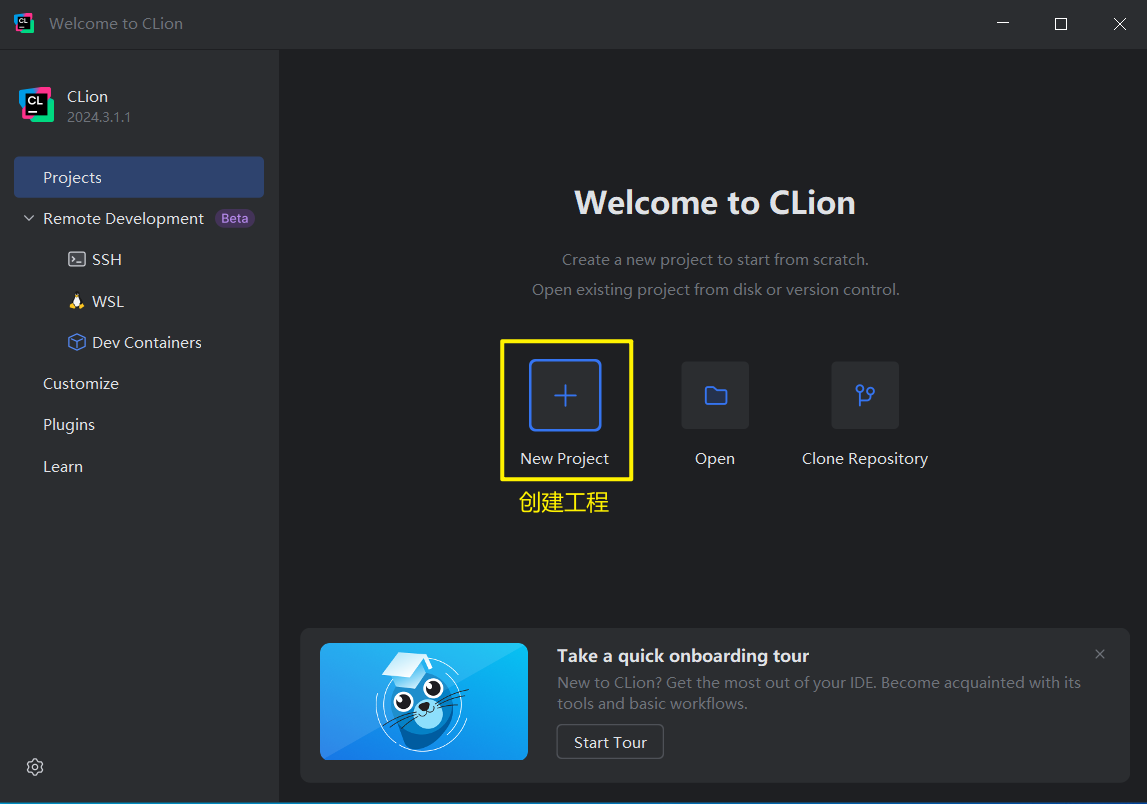Collapse the Remote Development section
Image resolution: width=1147 pixels, height=804 pixels.
[28, 218]
